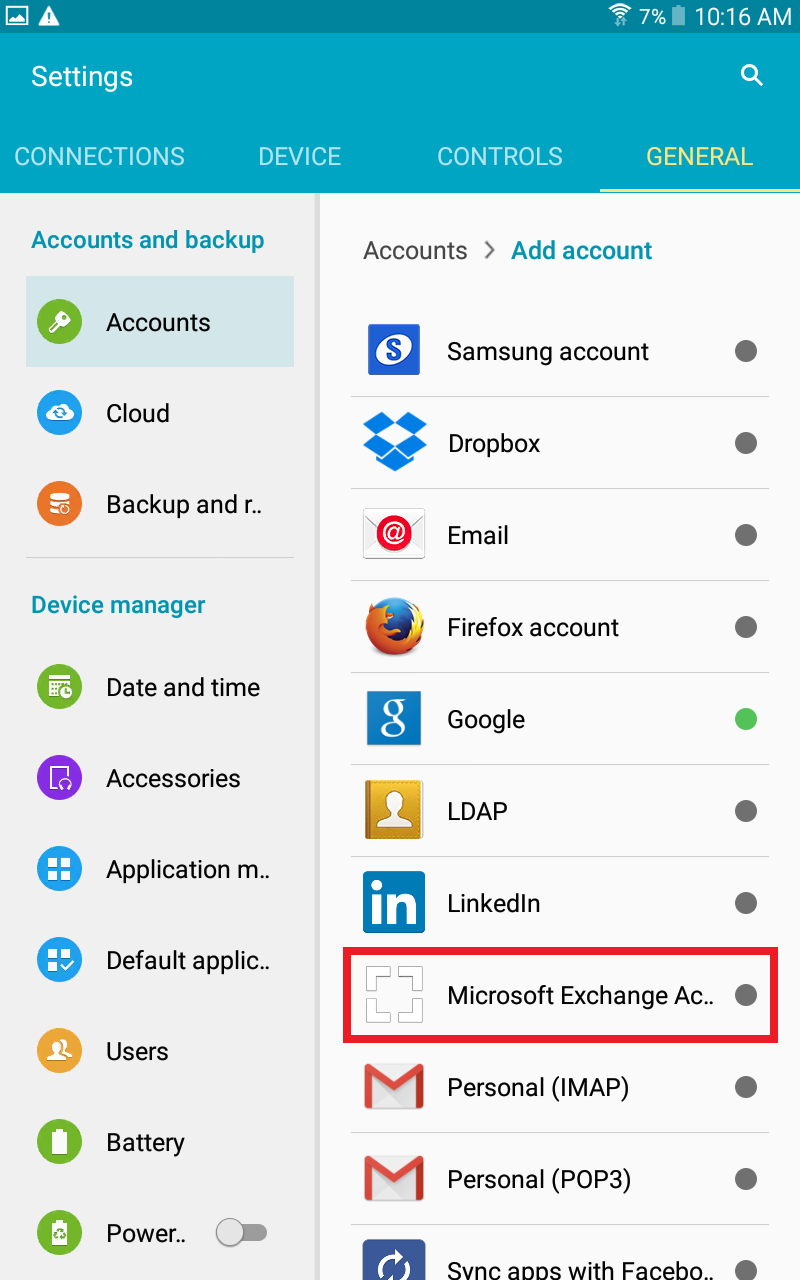Tap the Email account status dot

pyautogui.click(x=745, y=535)
